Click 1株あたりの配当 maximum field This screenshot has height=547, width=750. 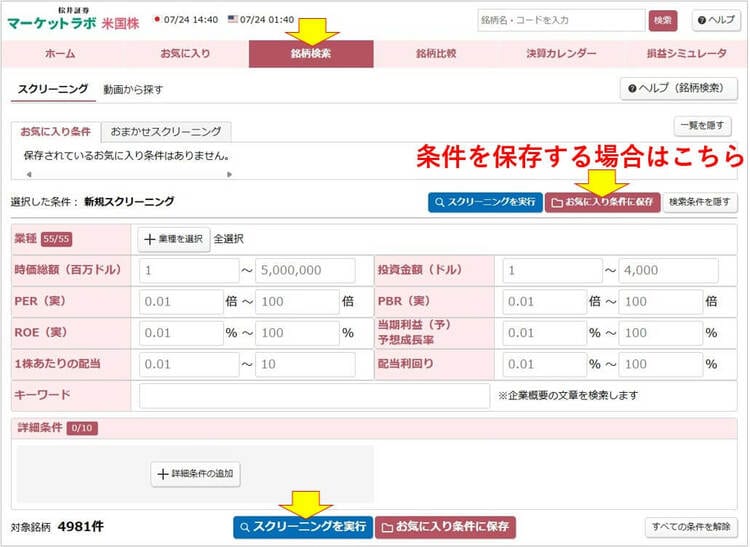pos(305,364)
